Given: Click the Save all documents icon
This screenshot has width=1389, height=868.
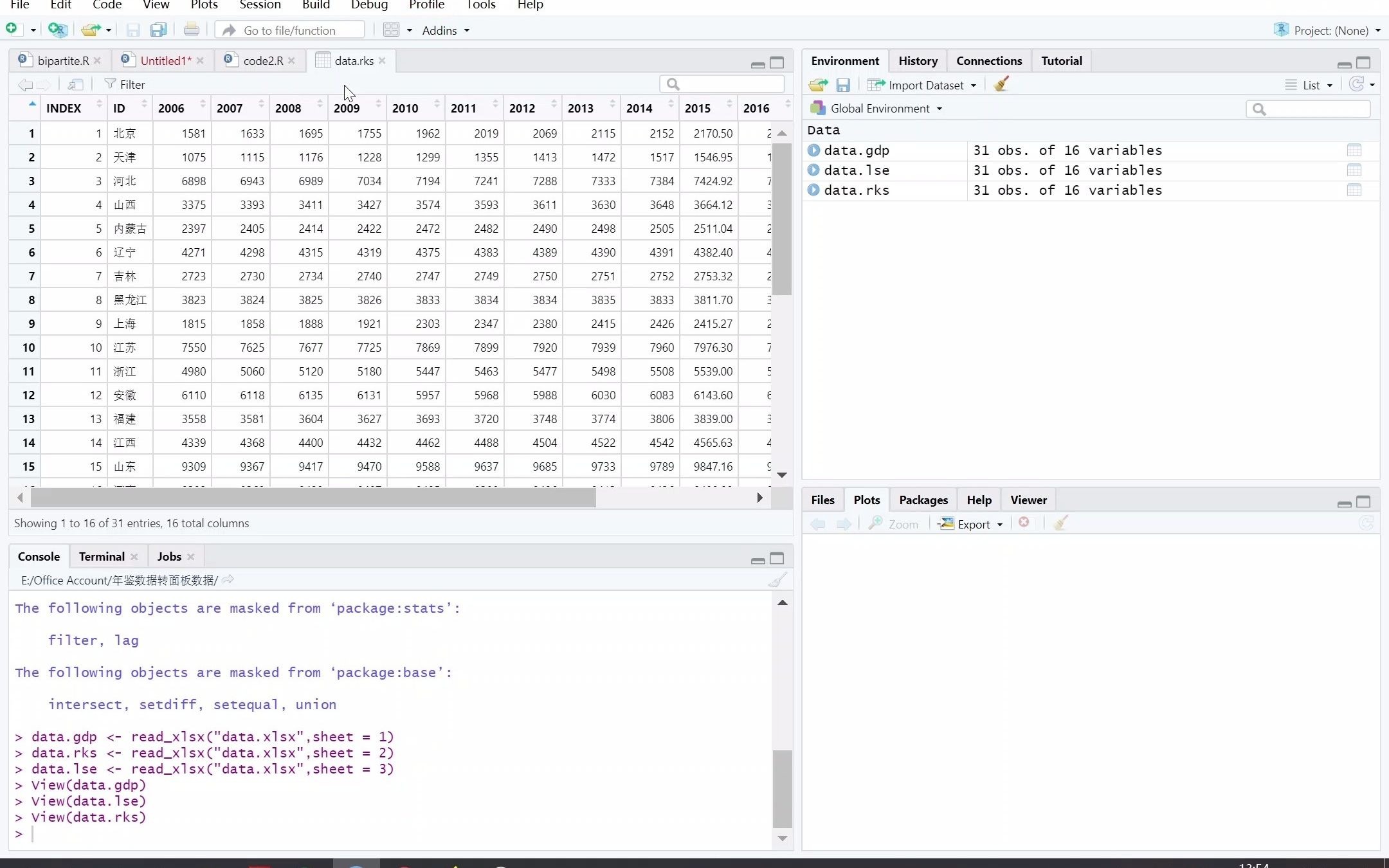Looking at the screenshot, I should tap(158, 30).
